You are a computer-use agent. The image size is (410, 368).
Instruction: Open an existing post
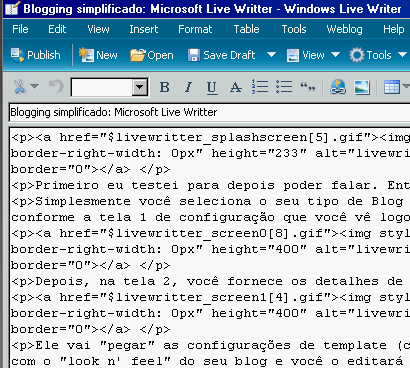tap(152, 55)
